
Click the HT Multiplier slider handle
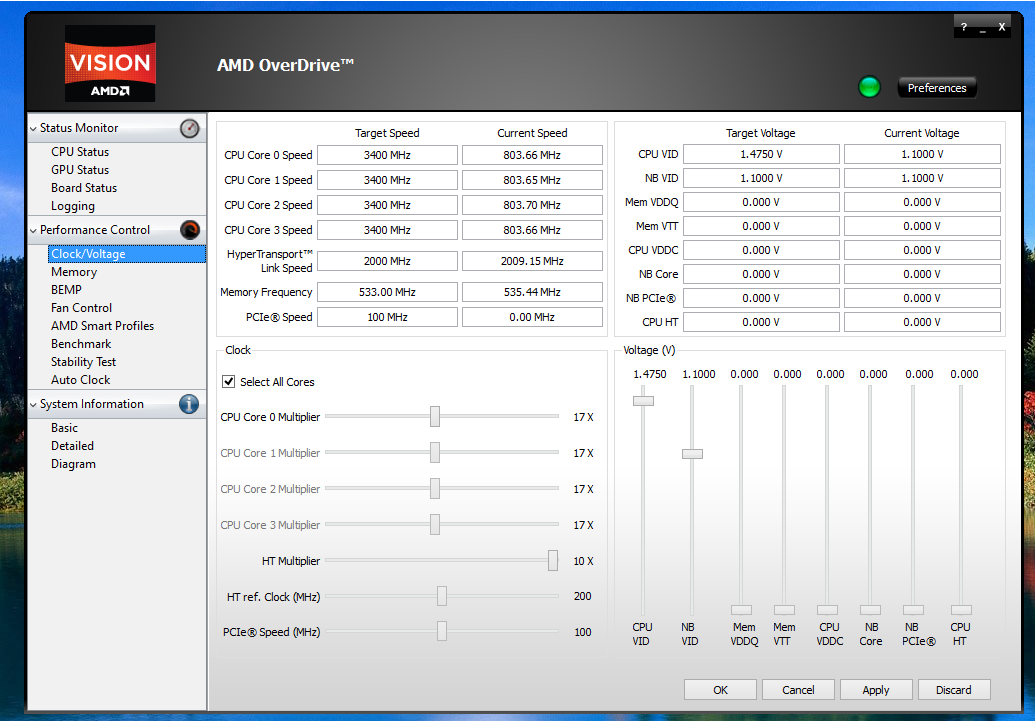point(553,560)
